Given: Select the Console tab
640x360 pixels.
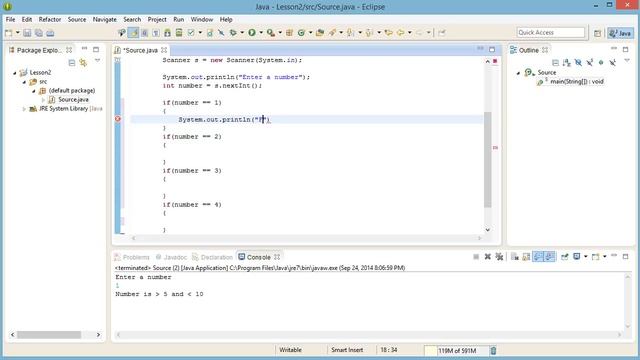Looking at the screenshot, I should tap(258, 257).
